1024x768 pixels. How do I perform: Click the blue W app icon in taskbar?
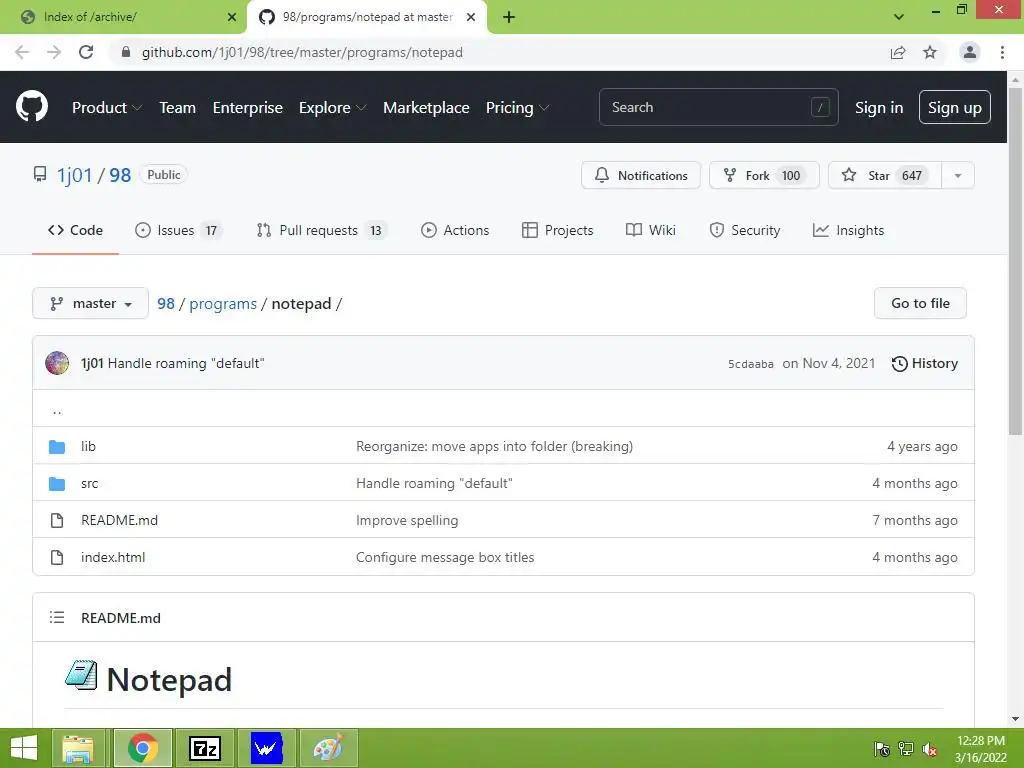click(266, 748)
